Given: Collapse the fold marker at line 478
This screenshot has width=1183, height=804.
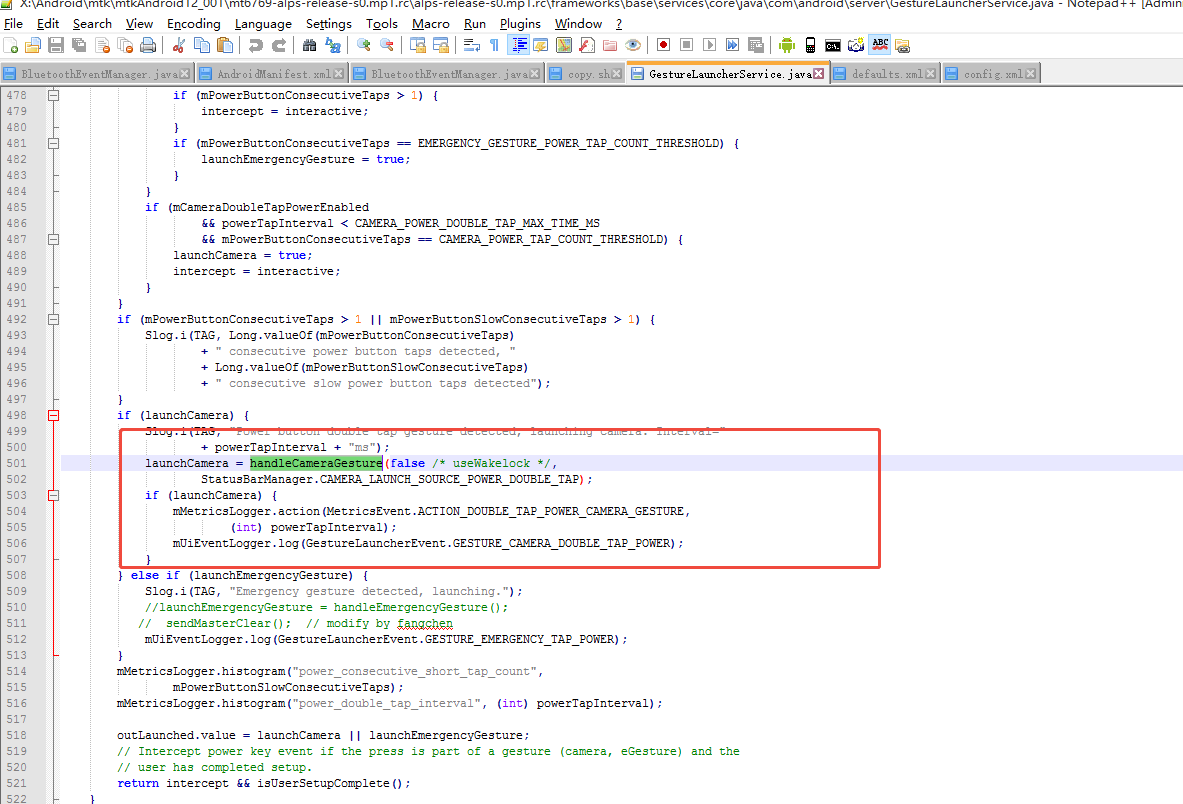Looking at the screenshot, I should [x=54, y=96].
